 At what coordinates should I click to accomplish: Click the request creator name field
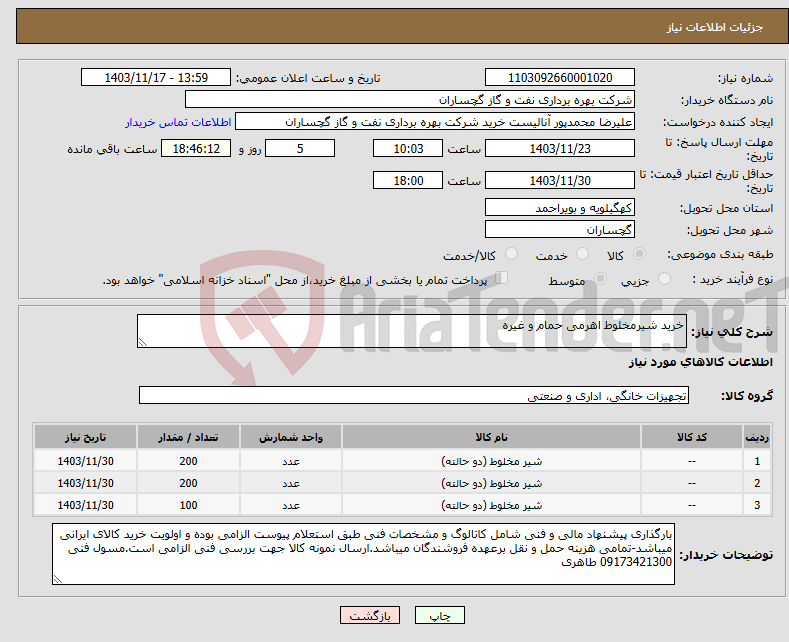pyautogui.click(x=435, y=122)
